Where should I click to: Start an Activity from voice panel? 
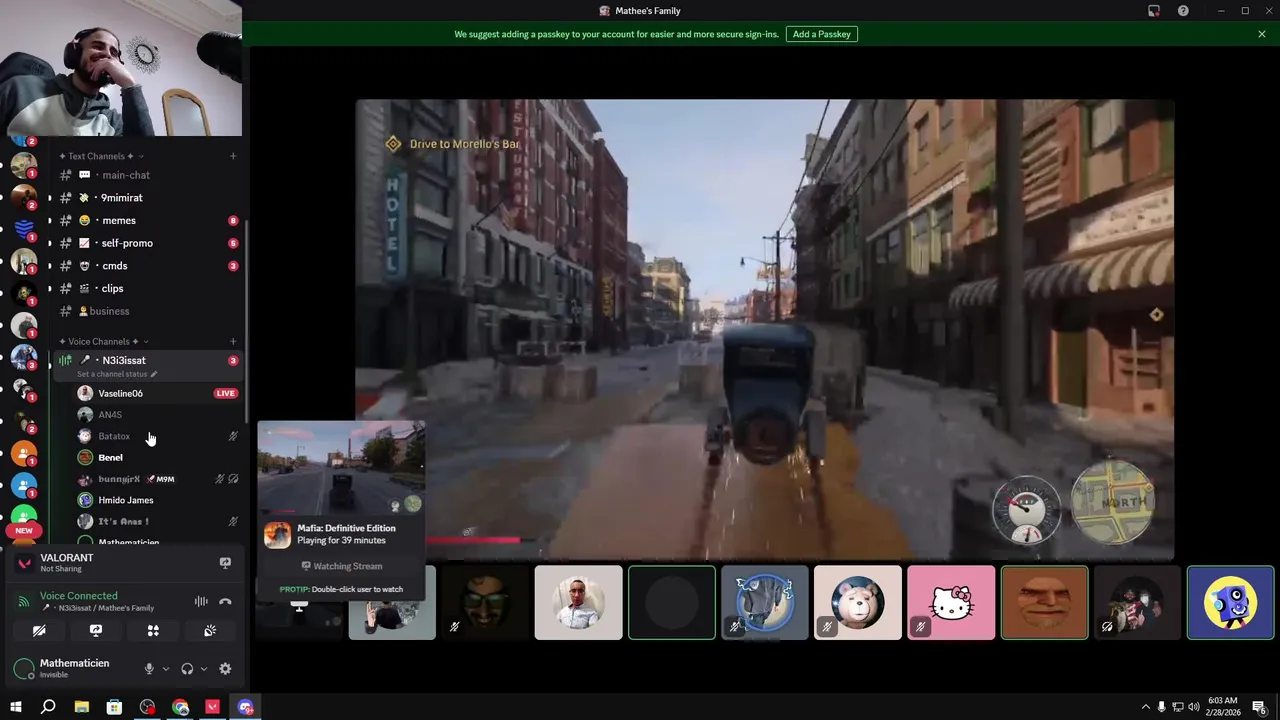tap(153, 631)
